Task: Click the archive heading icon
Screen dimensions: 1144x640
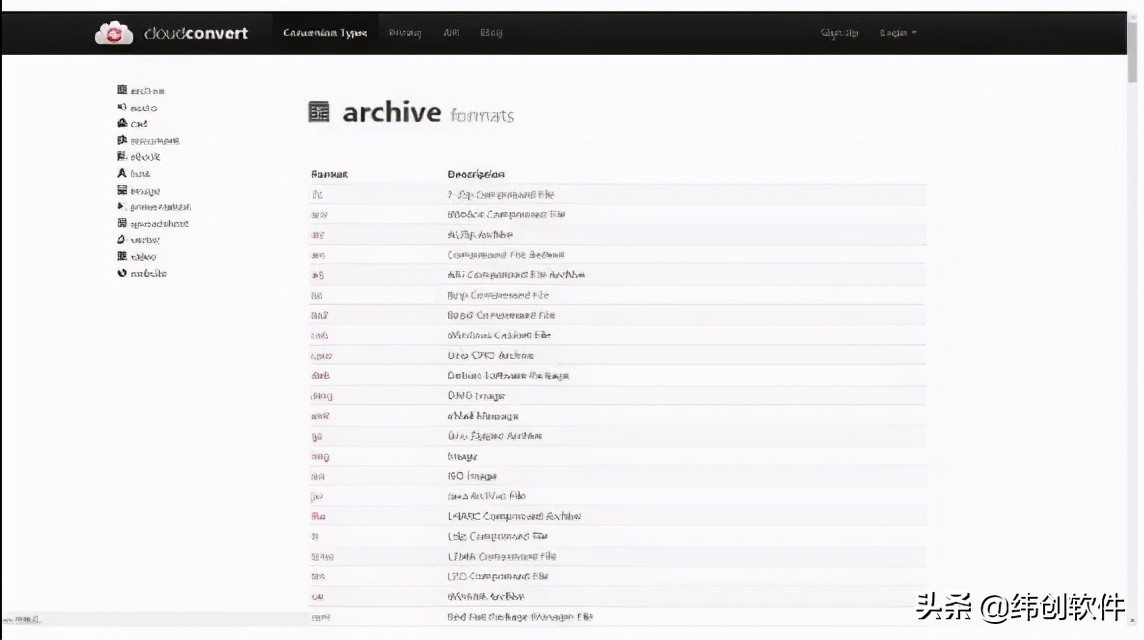Action: [319, 112]
